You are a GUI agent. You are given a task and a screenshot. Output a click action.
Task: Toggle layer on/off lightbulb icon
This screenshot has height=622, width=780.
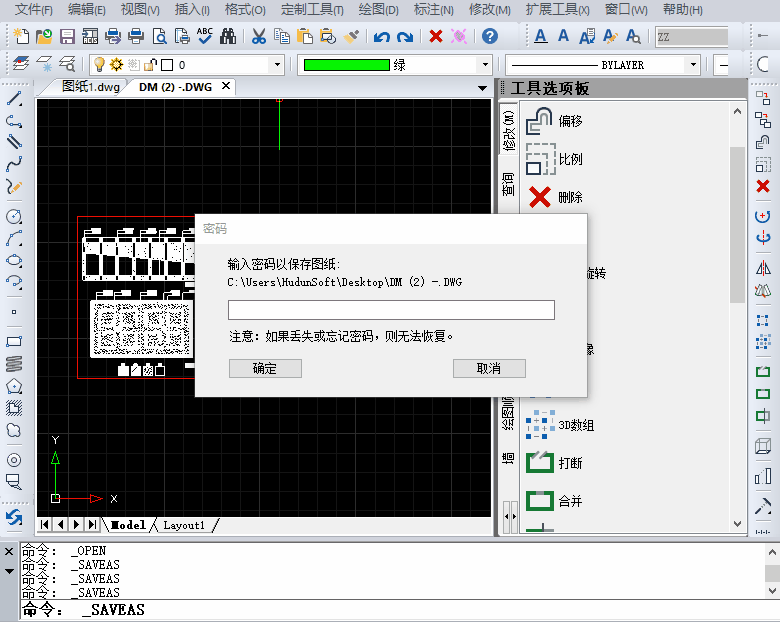click(x=99, y=65)
